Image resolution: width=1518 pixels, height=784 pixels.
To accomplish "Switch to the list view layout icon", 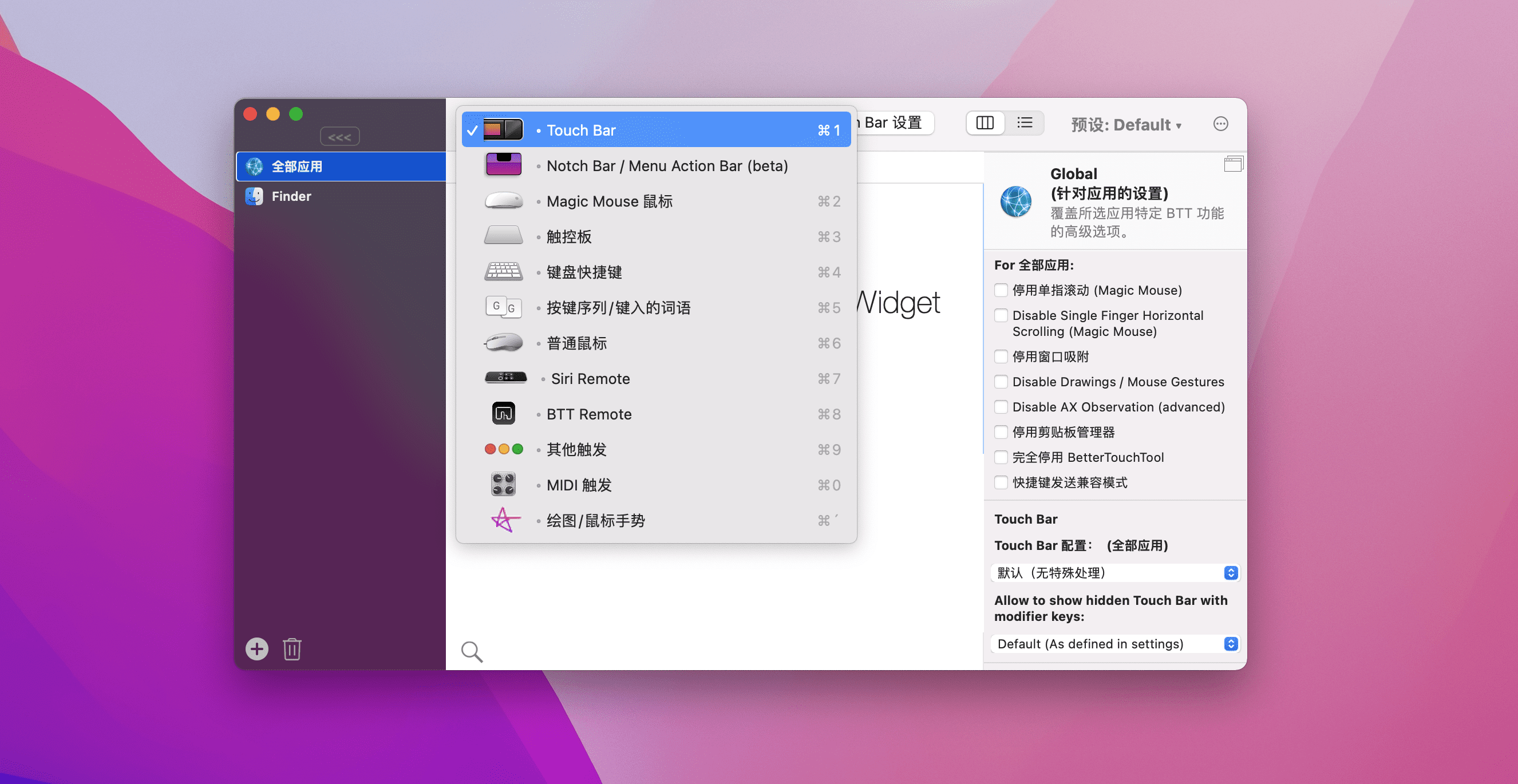I will click(x=1025, y=123).
